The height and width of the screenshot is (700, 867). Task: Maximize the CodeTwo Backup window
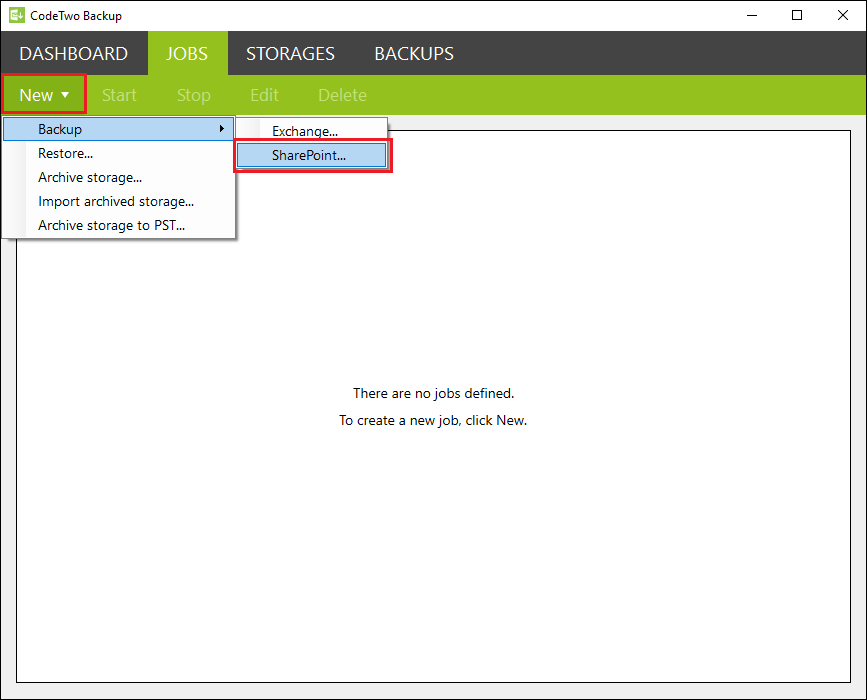tap(797, 15)
